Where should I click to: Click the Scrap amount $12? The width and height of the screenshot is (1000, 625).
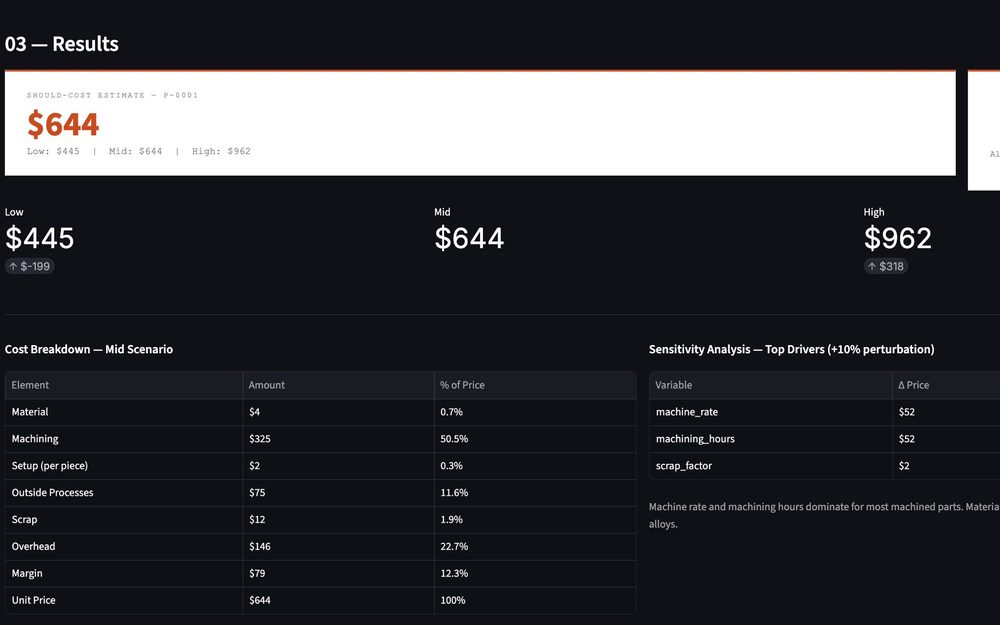[338, 519]
